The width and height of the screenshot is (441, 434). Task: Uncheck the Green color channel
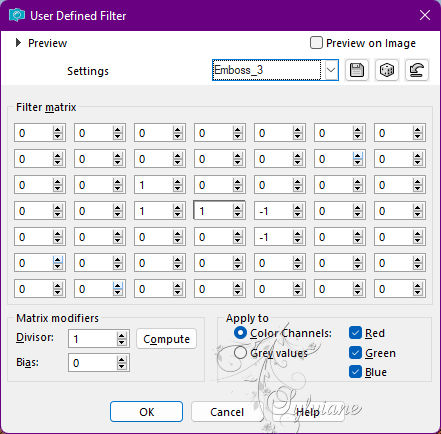[x=355, y=353]
